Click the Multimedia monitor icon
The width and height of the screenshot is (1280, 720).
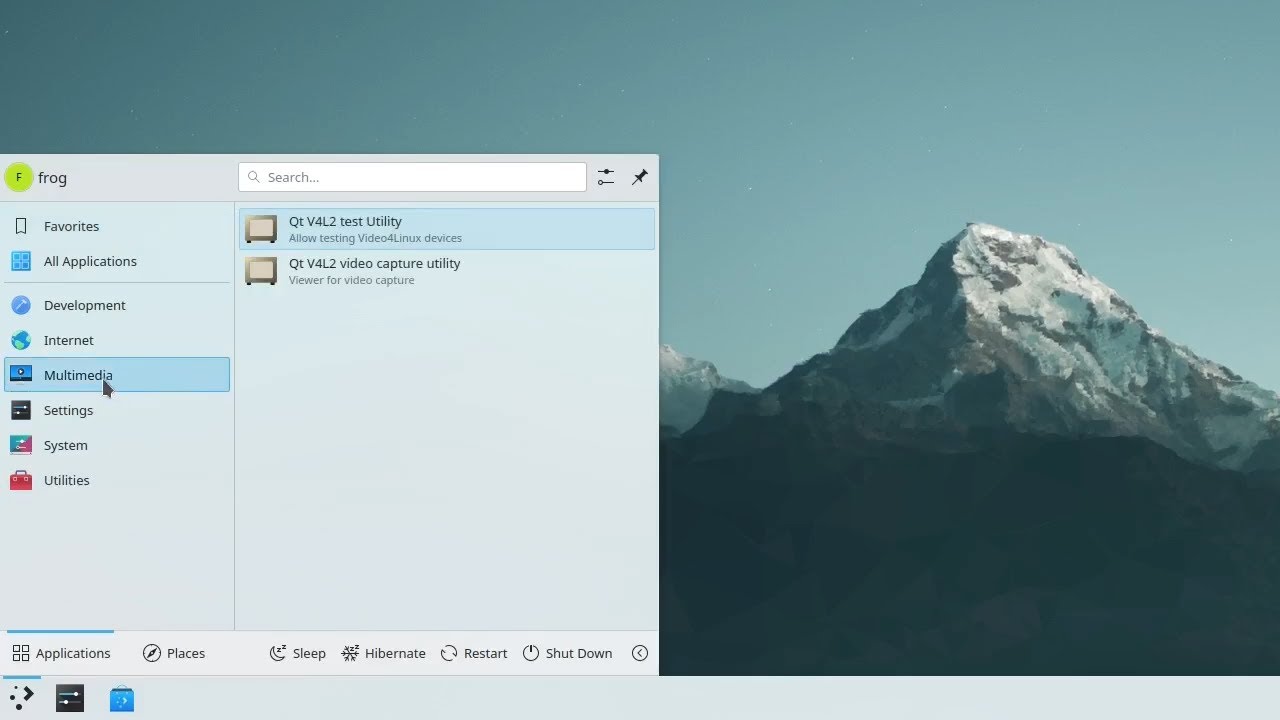coord(21,375)
